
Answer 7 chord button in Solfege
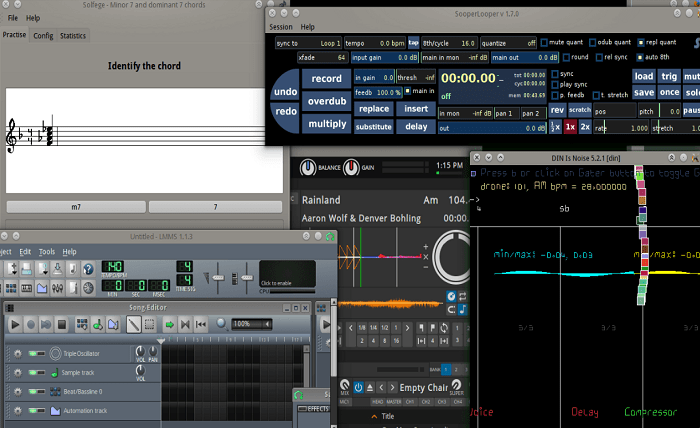click(x=215, y=207)
